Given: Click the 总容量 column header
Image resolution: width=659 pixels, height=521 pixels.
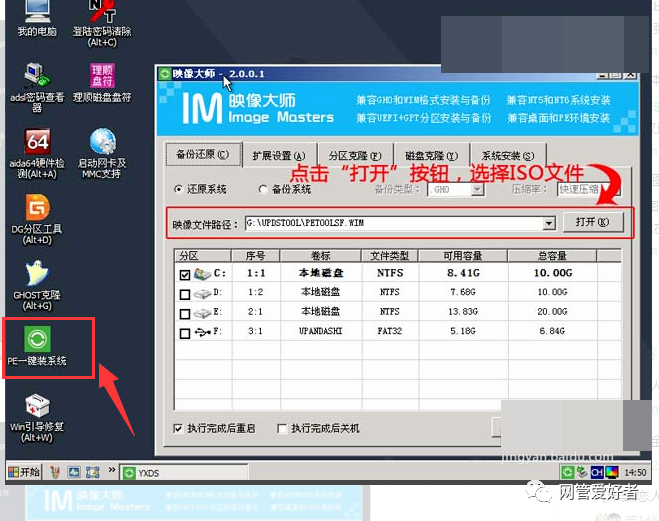Looking at the screenshot, I should click(552, 255).
